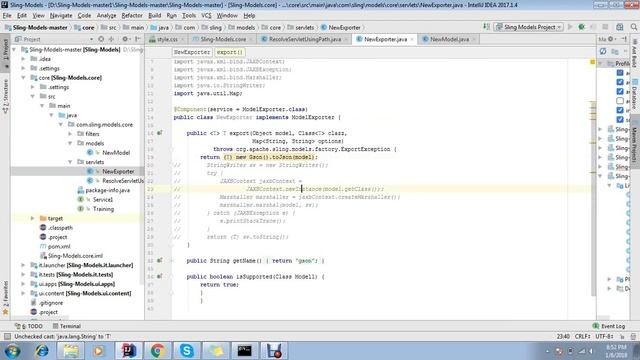Run Sling Models Project with the play icon
The image size is (640, 360).
[x=570, y=27]
